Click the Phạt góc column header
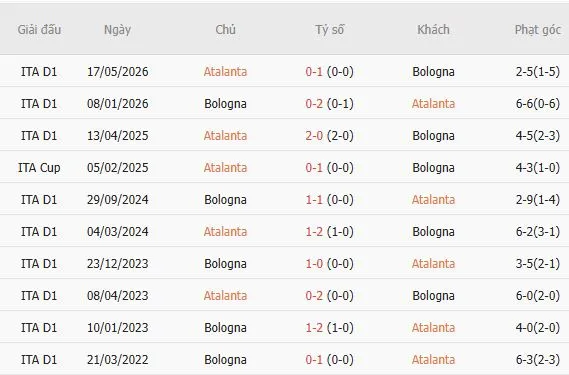Screen dimensions: 569x375 (538, 29)
